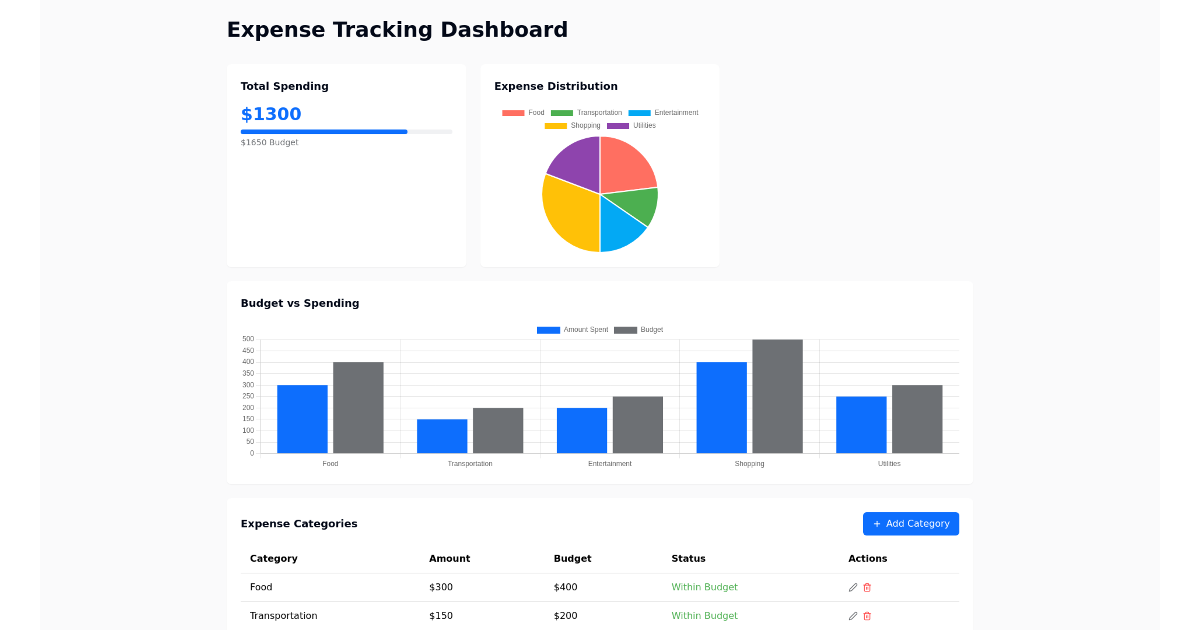The height and width of the screenshot is (630, 1200).
Task: Delete the Food category with trash icon
Action: point(865,587)
